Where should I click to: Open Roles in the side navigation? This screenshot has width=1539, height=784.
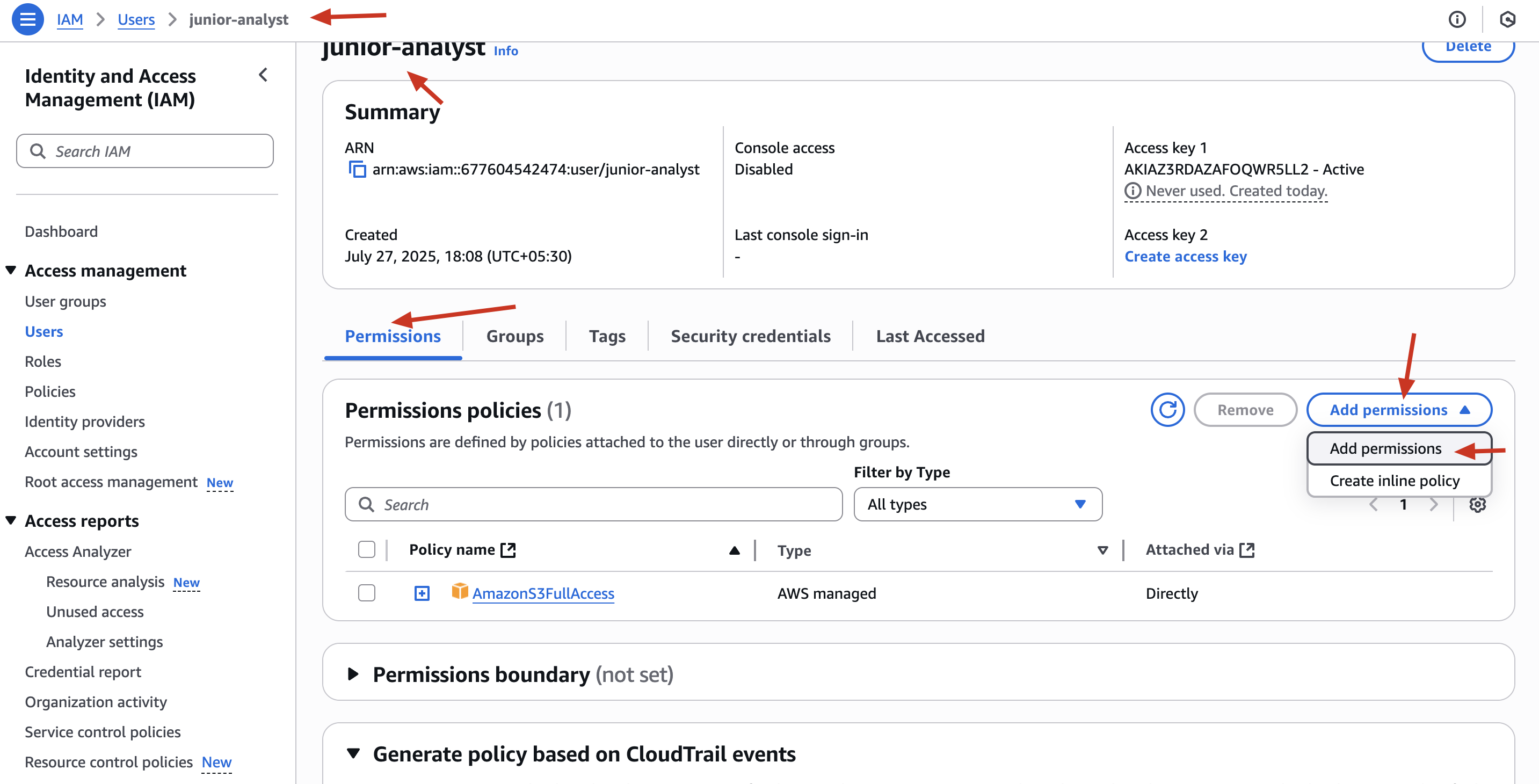[42, 361]
